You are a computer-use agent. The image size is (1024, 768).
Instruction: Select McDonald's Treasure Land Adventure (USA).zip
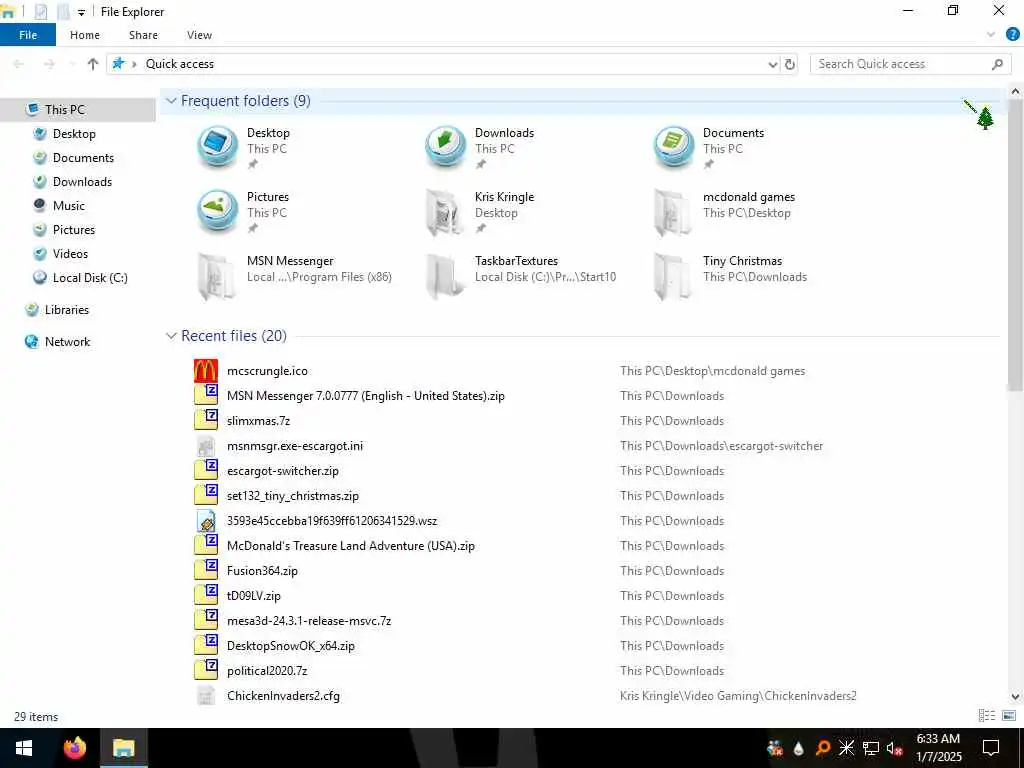pos(351,546)
